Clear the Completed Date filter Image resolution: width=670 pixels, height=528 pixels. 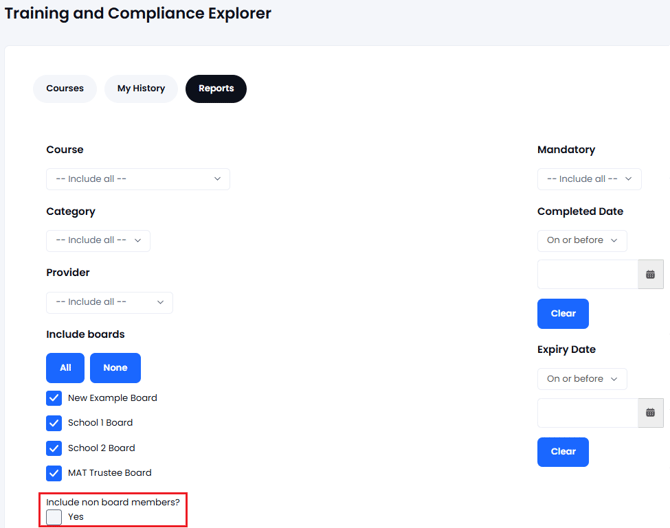coord(563,314)
